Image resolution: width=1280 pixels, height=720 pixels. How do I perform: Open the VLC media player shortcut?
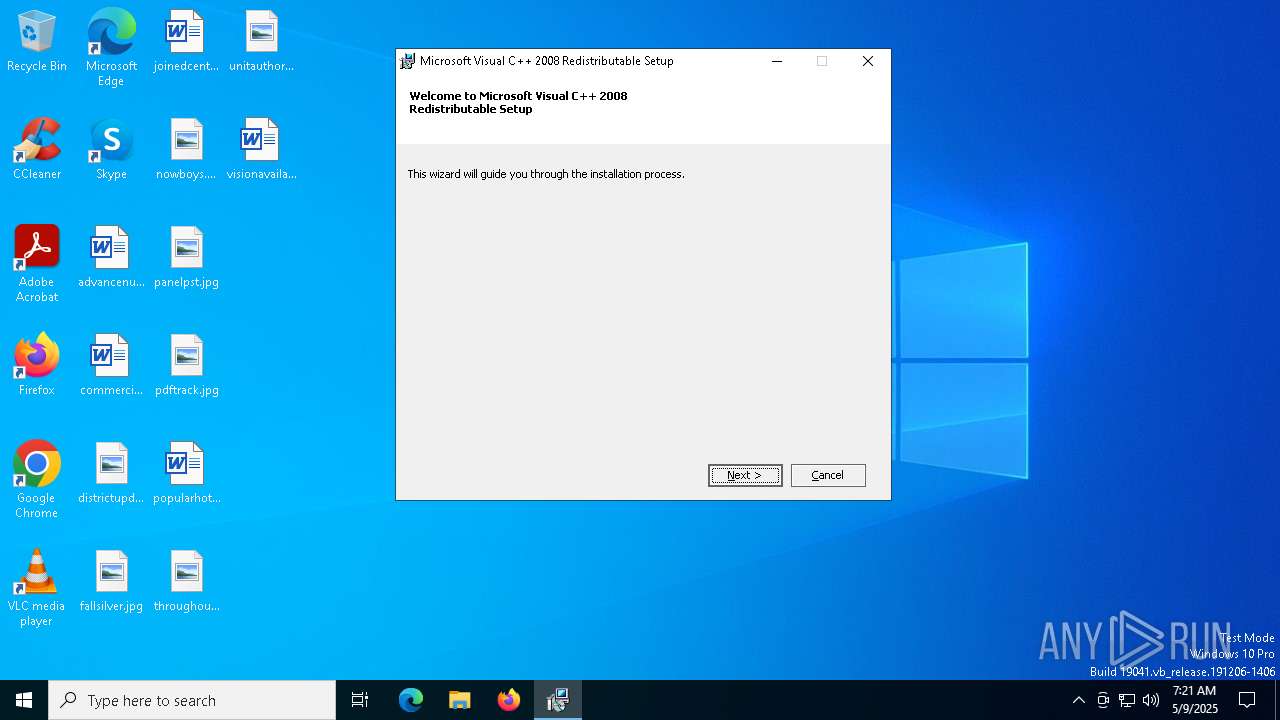[x=37, y=588]
